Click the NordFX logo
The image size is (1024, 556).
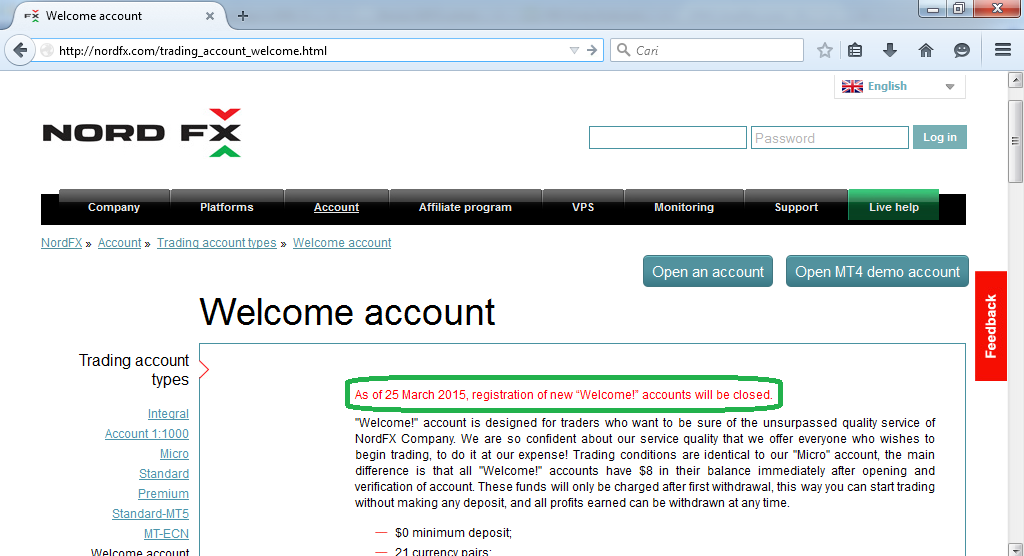142,133
